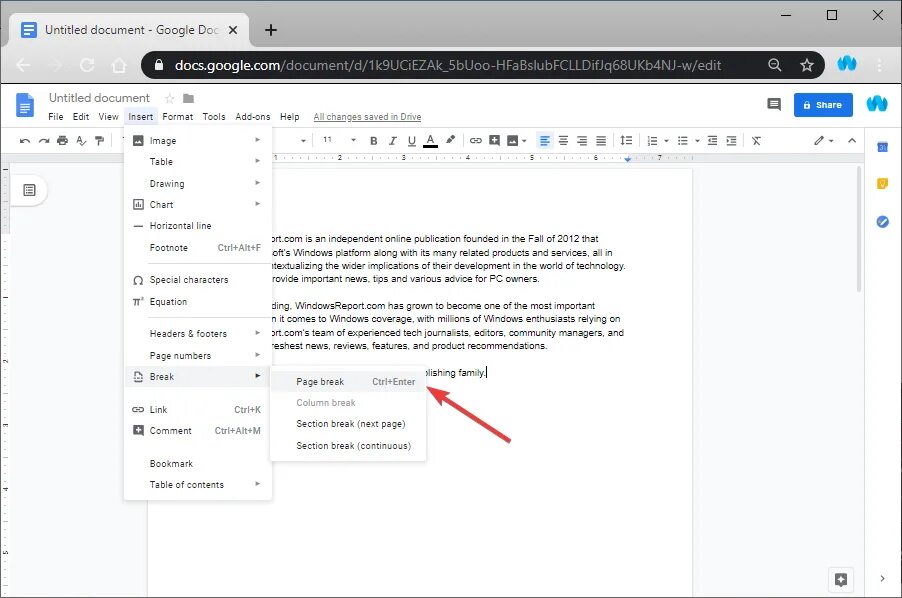This screenshot has height=598, width=902.
Task: Click the Spell check icon
Action: pos(81,141)
